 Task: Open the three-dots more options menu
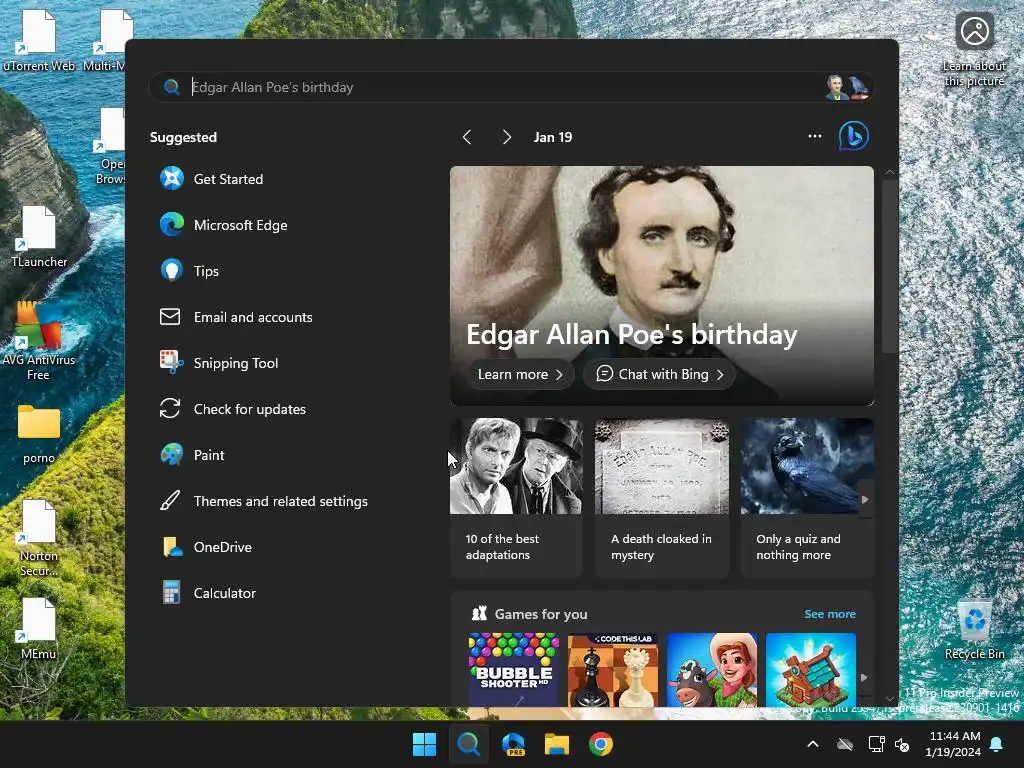[814, 136]
